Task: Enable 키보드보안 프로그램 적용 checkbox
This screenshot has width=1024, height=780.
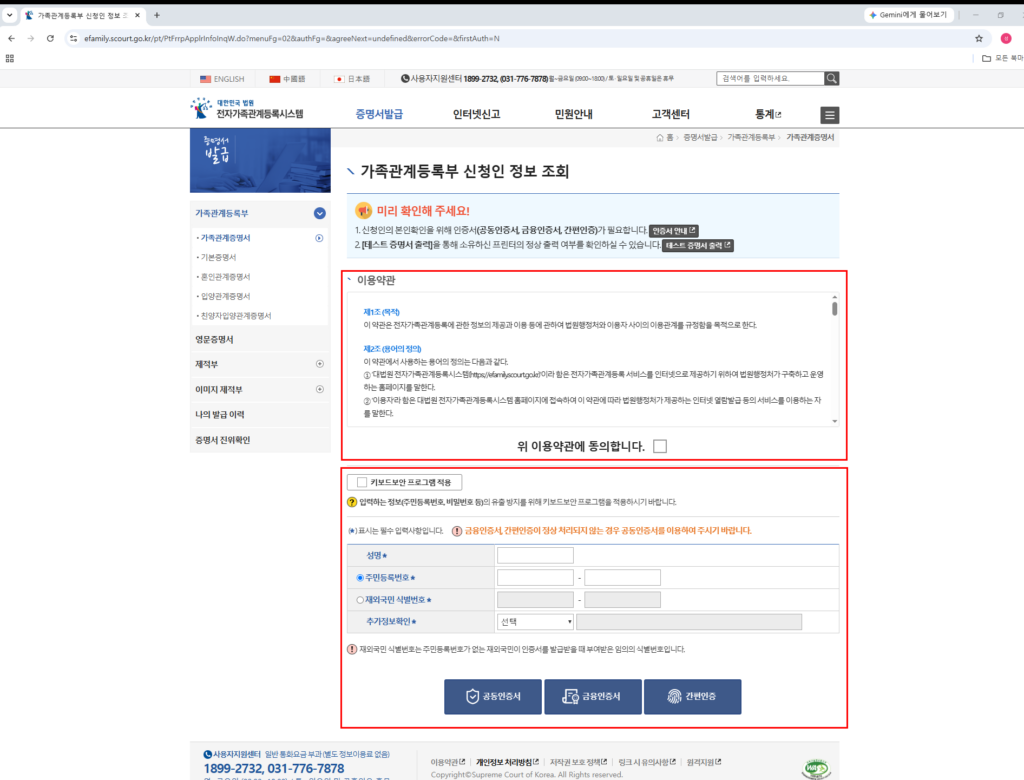Action: 362,482
